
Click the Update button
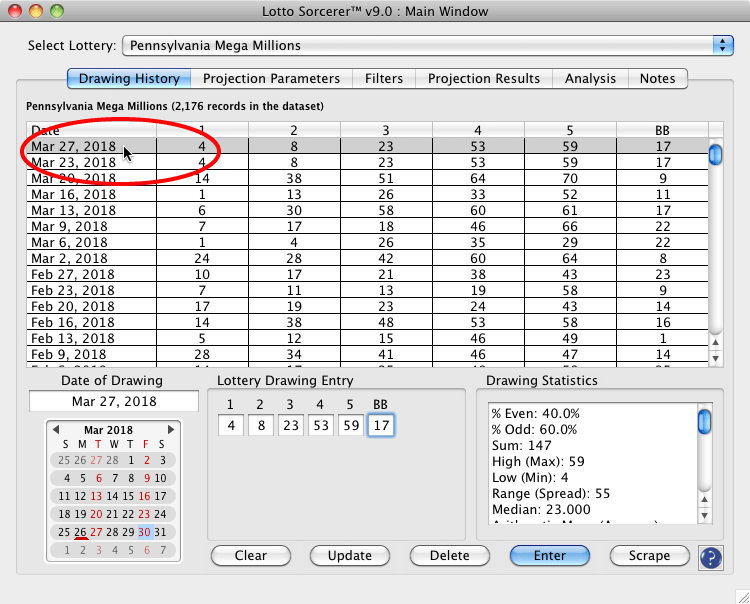(350, 556)
